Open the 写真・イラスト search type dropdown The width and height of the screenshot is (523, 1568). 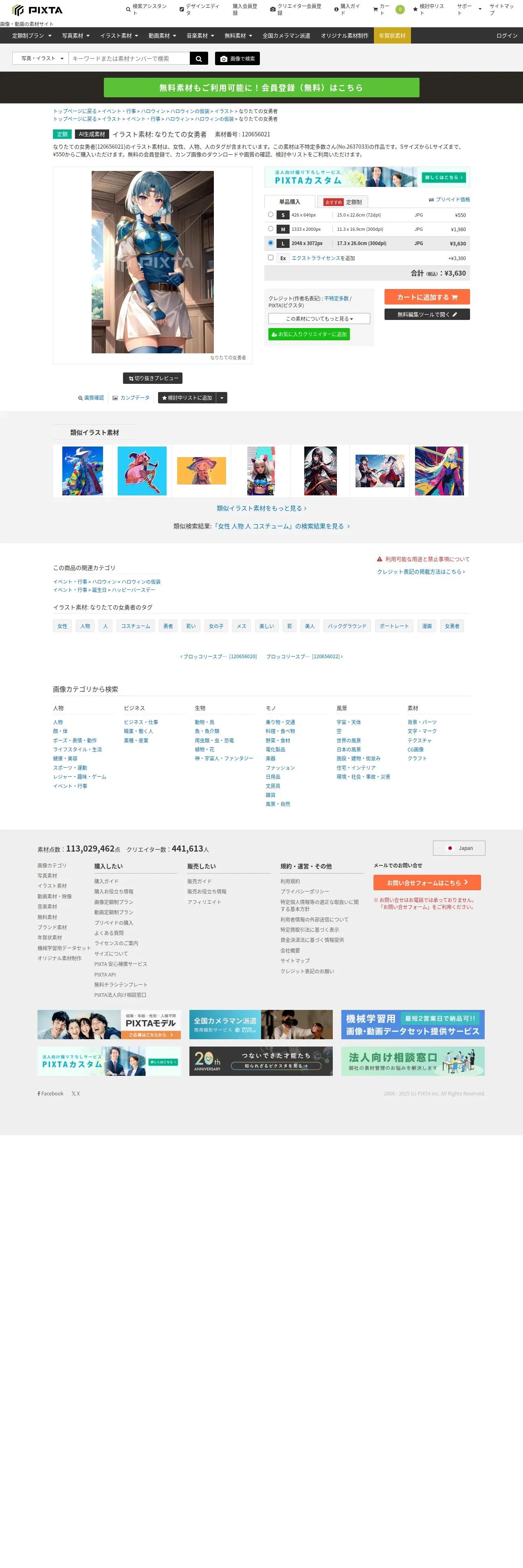(x=41, y=59)
